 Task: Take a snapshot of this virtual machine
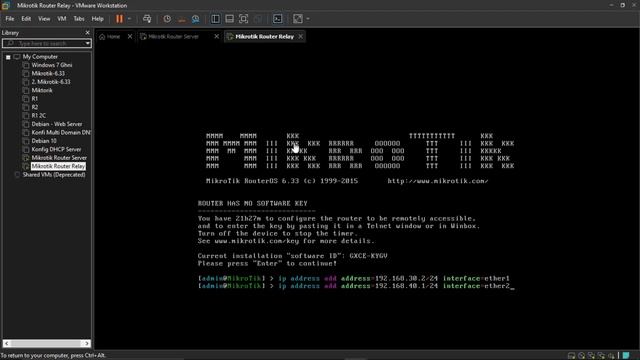click(x=167, y=19)
